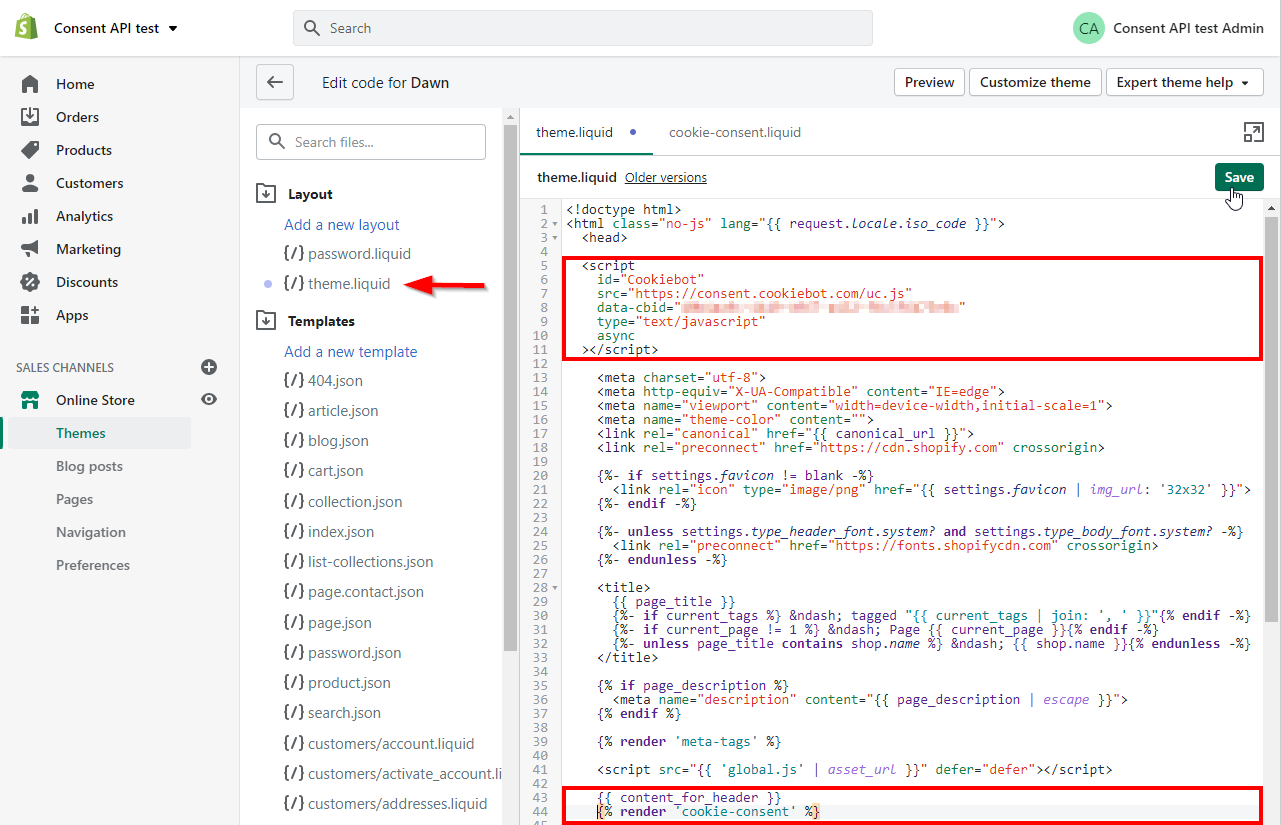Click the Customize theme button
1281x825 pixels.
tap(1035, 82)
